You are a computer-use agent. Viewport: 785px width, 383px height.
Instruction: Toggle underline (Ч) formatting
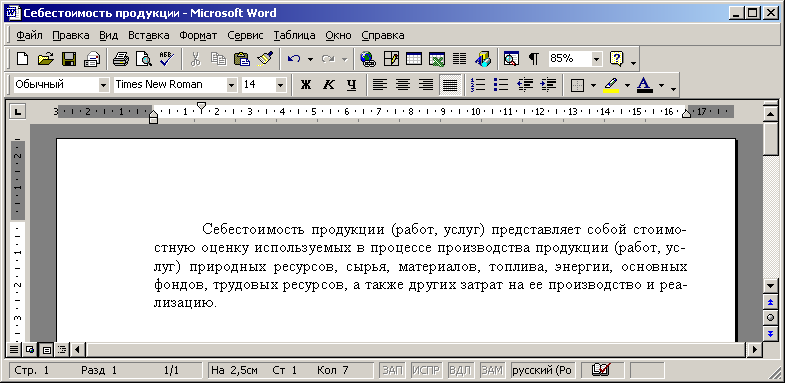[x=351, y=85]
